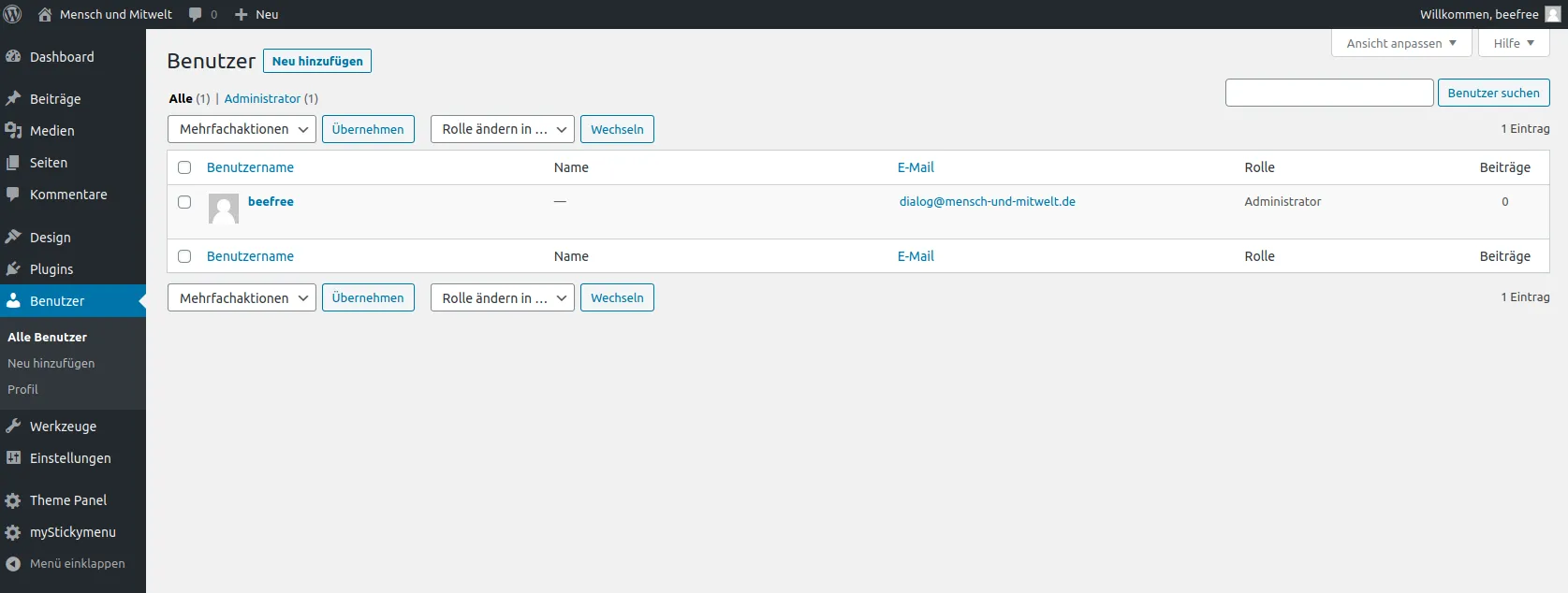Sort by Benutzername in table footer
The width and height of the screenshot is (1568, 593).
click(x=250, y=256)
